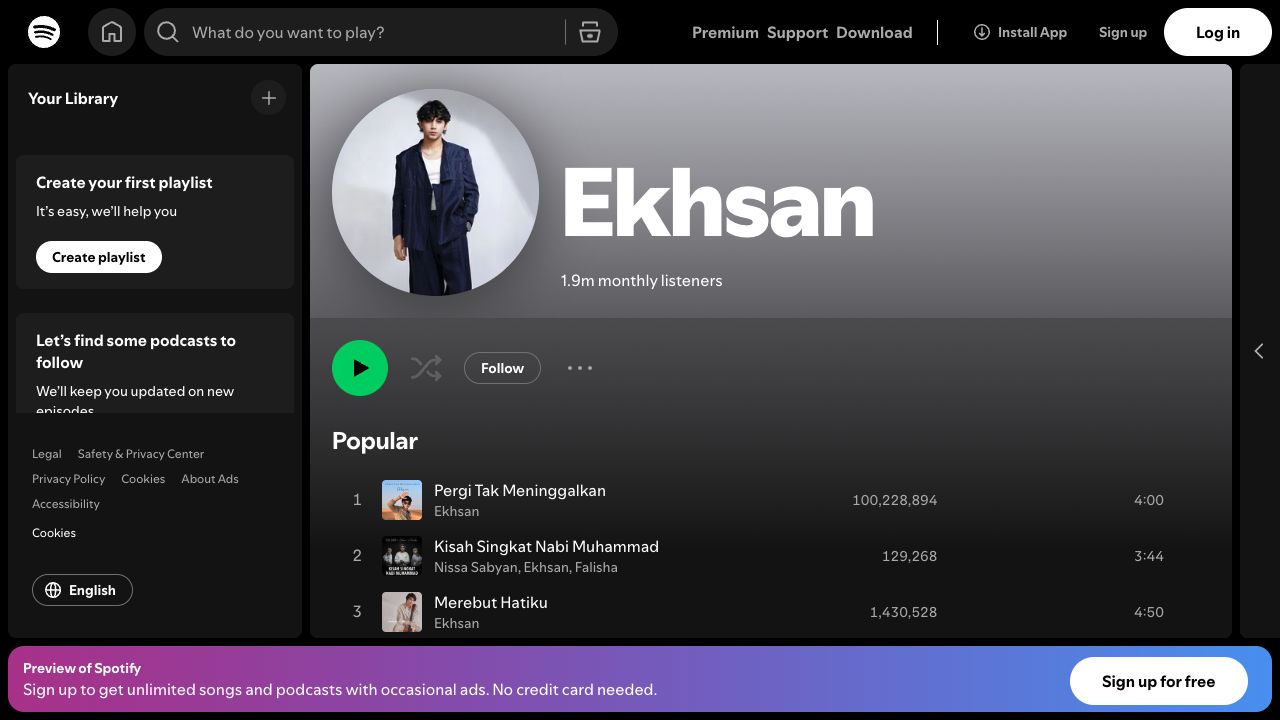Click Kisah Singkat Nabi Muhammad cover art
This screenshot has height=720, width=1280.
coord(402,556)
